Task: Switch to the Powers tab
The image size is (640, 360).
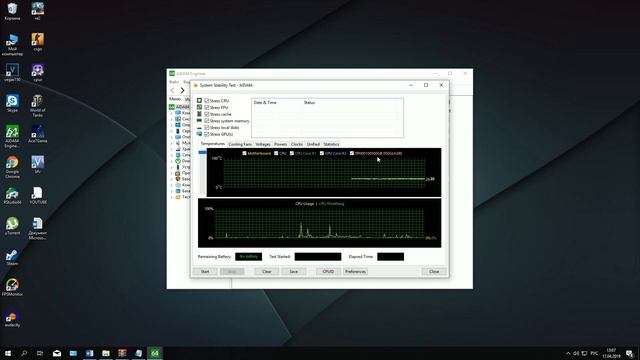Action: (x=280, y=144)
